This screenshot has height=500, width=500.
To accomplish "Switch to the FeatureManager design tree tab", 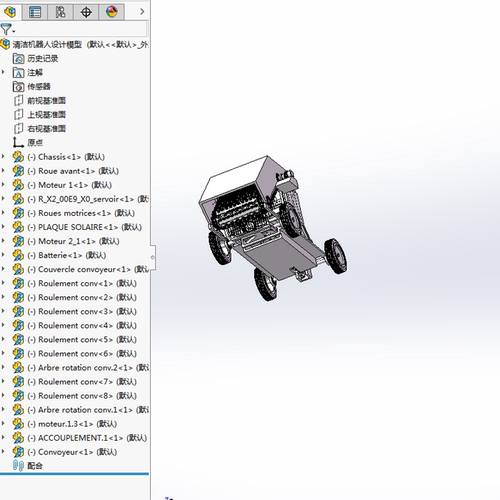I will point(10,12).
